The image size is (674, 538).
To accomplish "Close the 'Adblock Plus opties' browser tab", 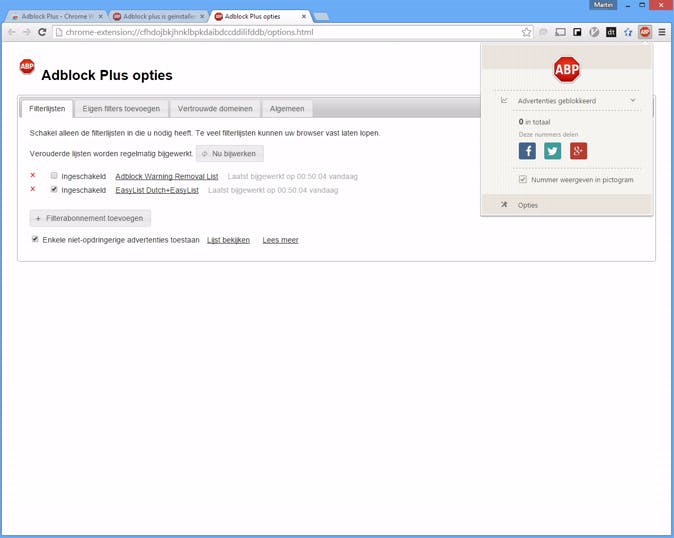I will [x=303, y=16].
